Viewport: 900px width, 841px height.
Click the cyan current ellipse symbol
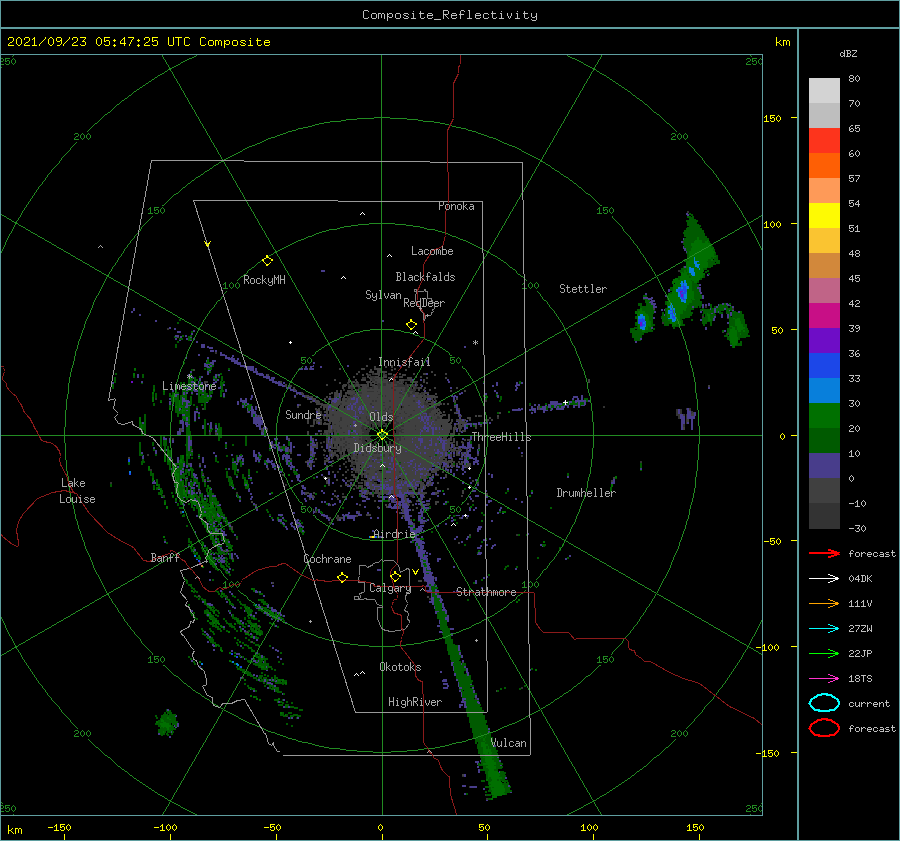tap(824, 703)
